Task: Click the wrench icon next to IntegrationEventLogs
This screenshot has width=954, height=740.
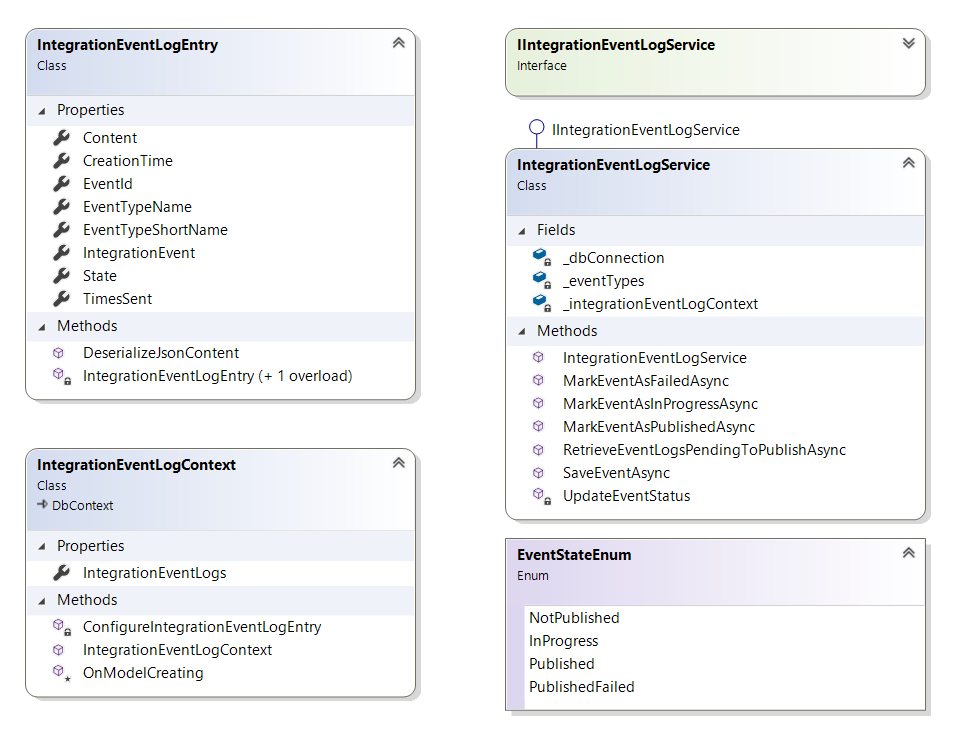Action: [61, 573]
